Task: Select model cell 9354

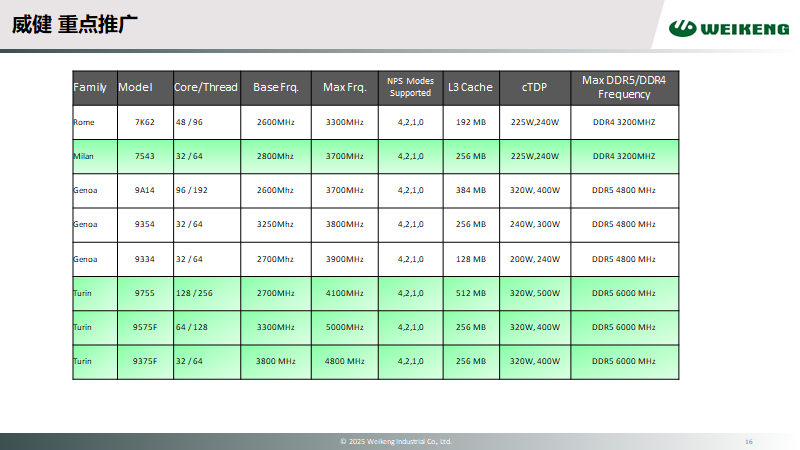Action: tap(145, 224)
